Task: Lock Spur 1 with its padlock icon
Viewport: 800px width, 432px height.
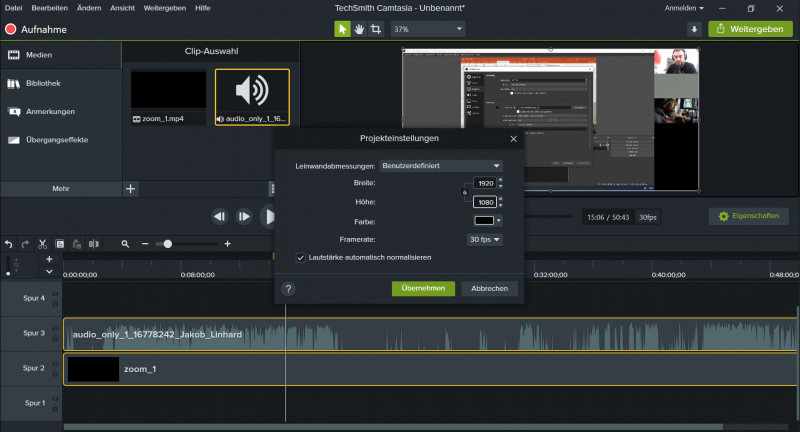Action: pos(55,409)
